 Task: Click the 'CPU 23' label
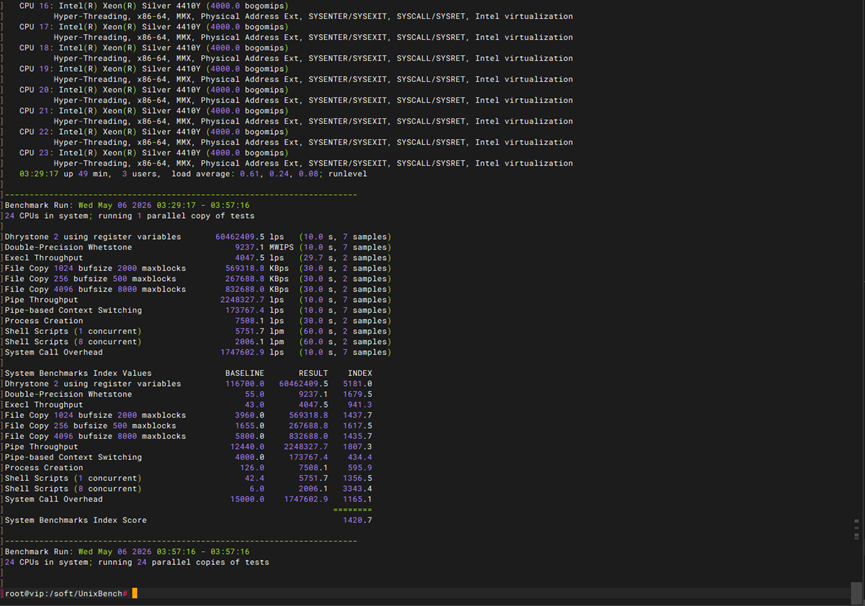[x=34, y=152]
